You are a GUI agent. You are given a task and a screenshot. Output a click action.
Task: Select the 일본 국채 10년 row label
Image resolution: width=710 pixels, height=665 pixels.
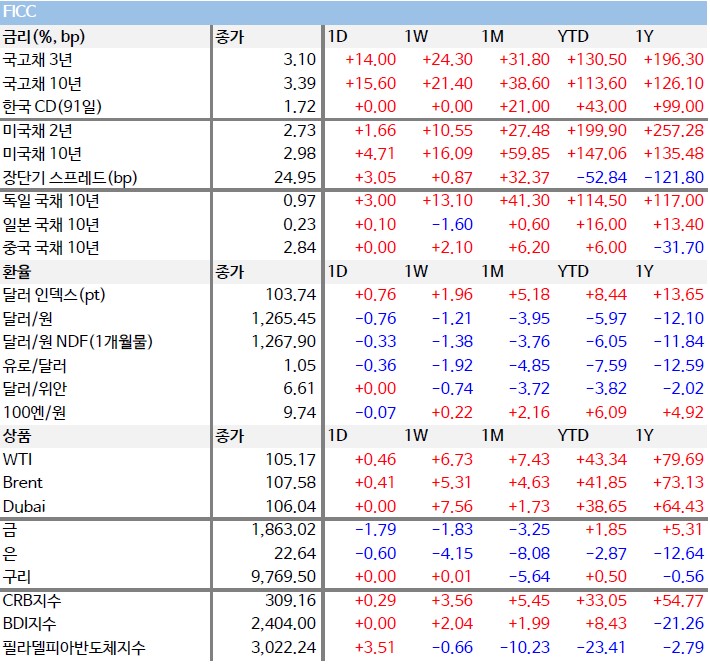point(51,225)
